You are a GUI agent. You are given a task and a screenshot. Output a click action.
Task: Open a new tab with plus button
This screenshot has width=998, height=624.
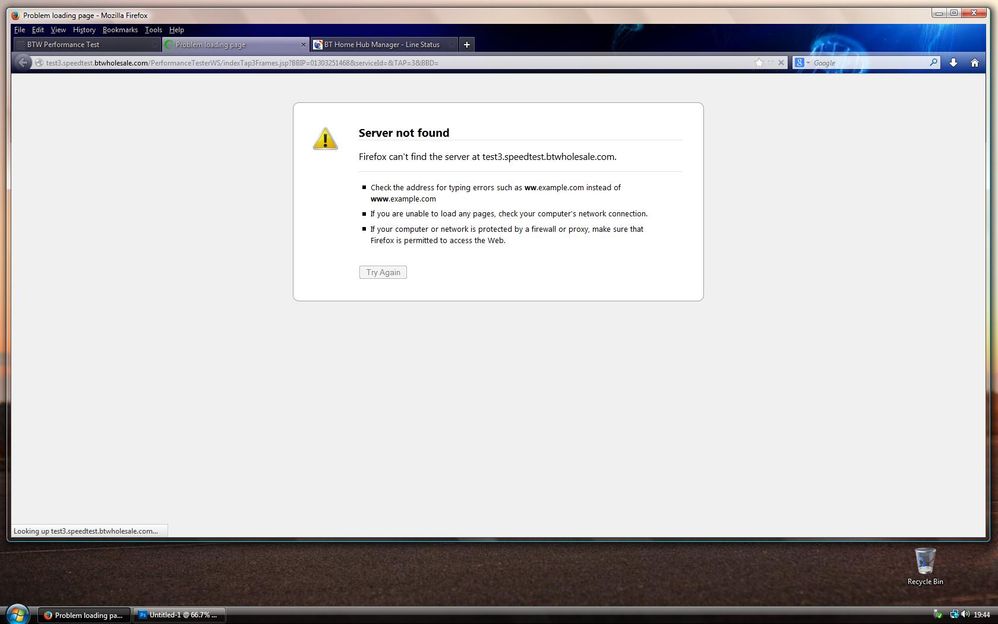coord(467,45)
